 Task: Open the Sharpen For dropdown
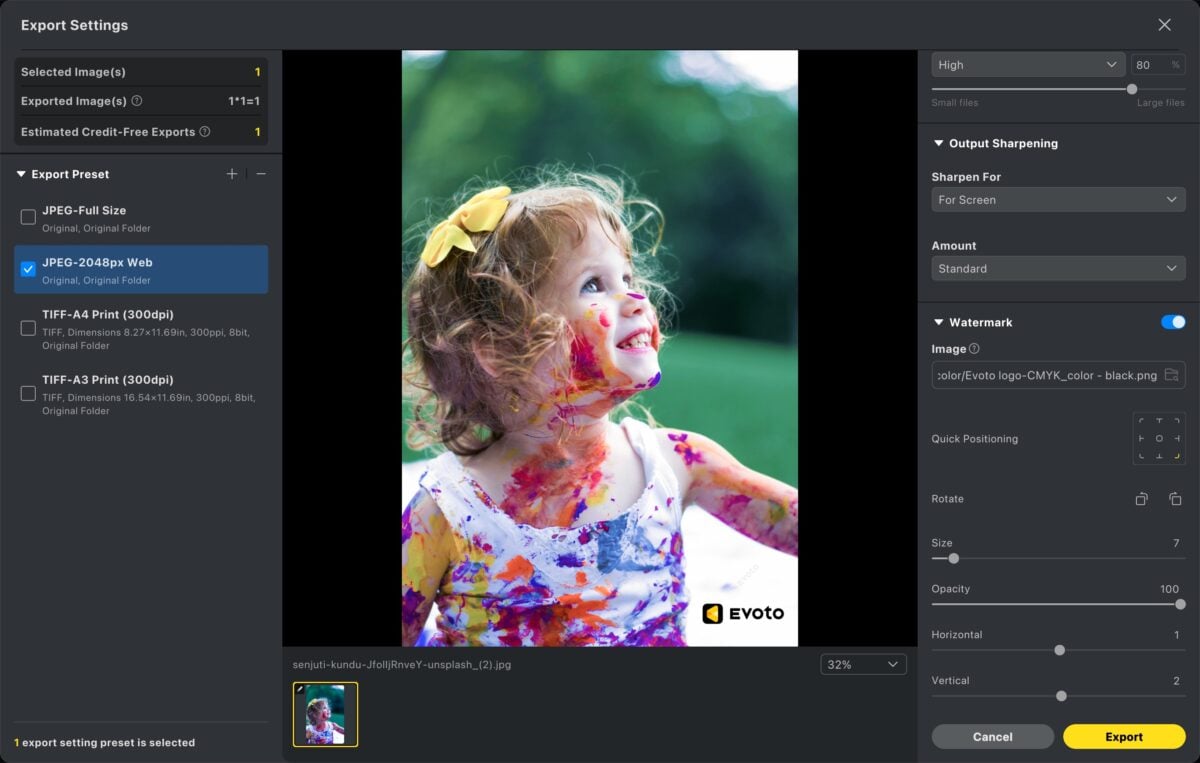click(x=1057, y=199)
